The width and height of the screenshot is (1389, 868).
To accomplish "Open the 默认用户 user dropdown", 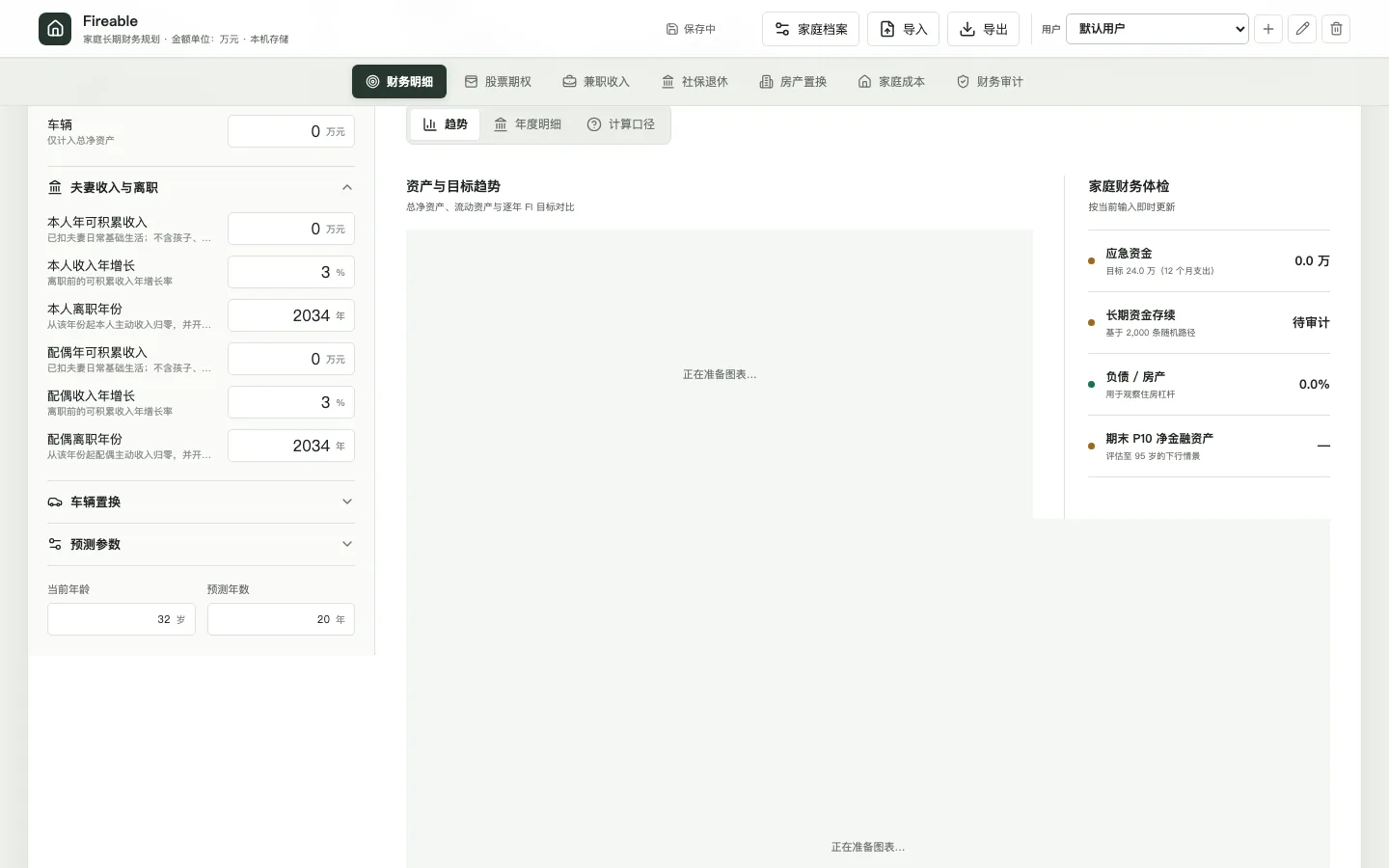I will point(1157,29).
